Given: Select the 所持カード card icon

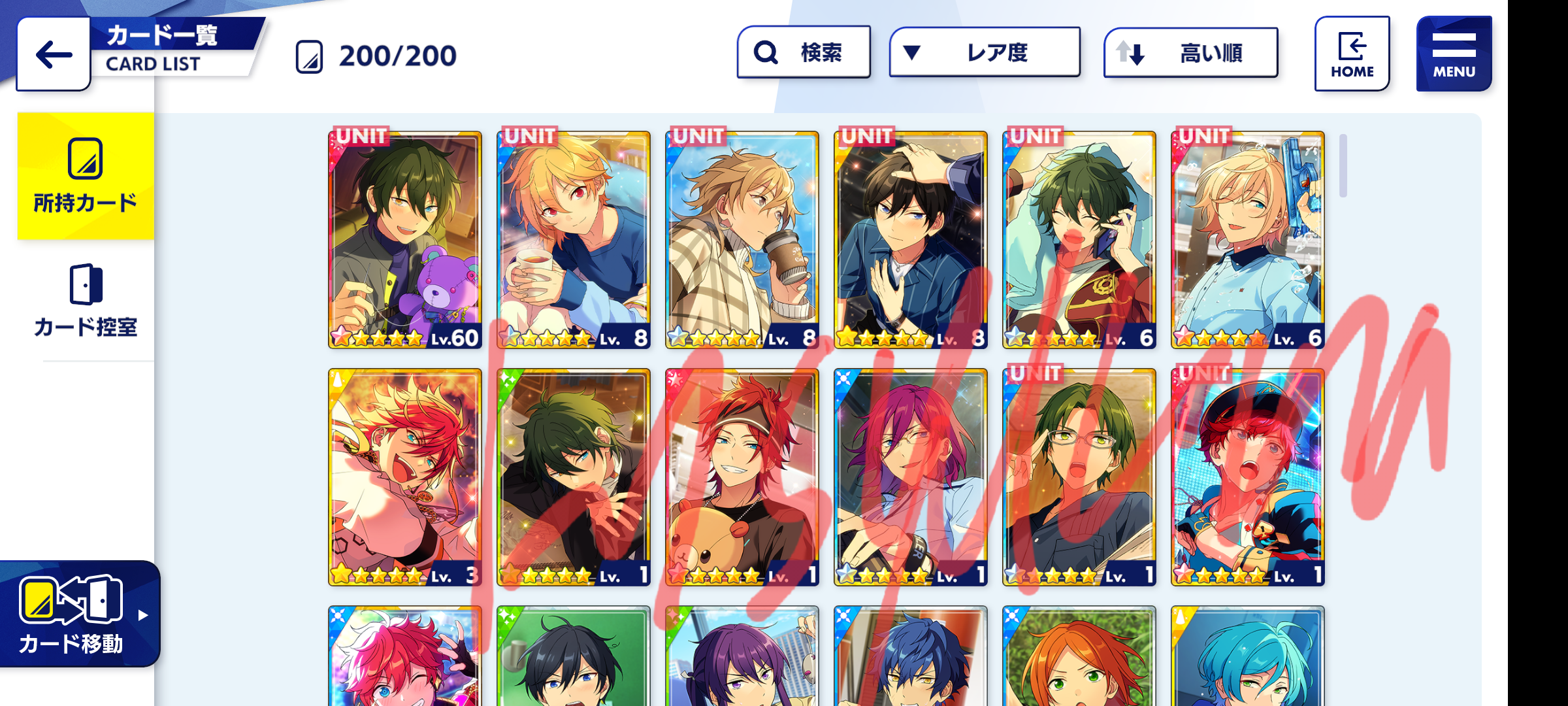Looking at the screenshot, I should [x=85, y=158].
